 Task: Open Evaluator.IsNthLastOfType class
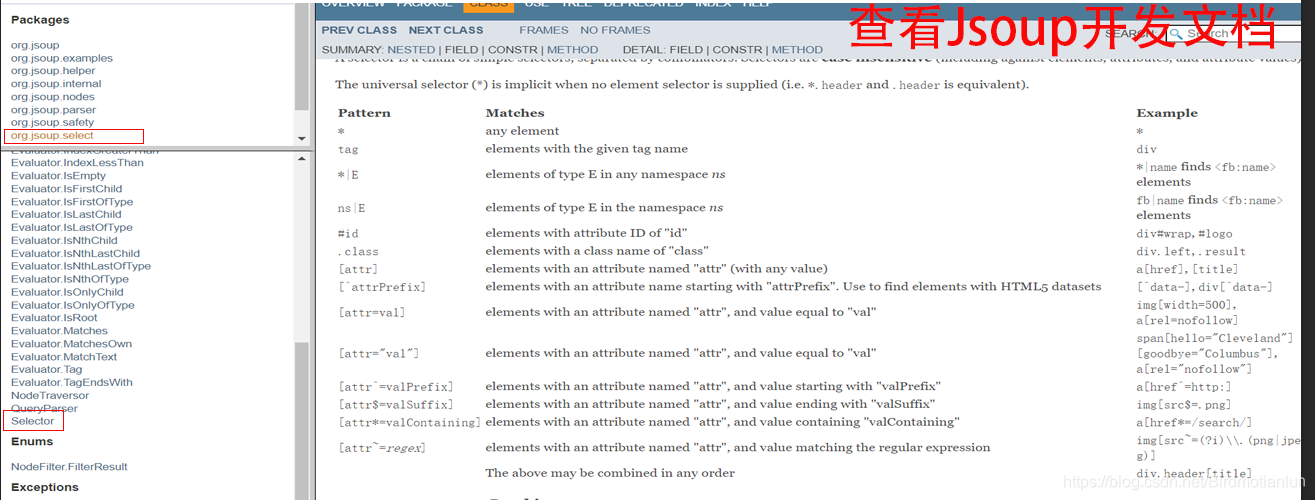coord(81,266)
